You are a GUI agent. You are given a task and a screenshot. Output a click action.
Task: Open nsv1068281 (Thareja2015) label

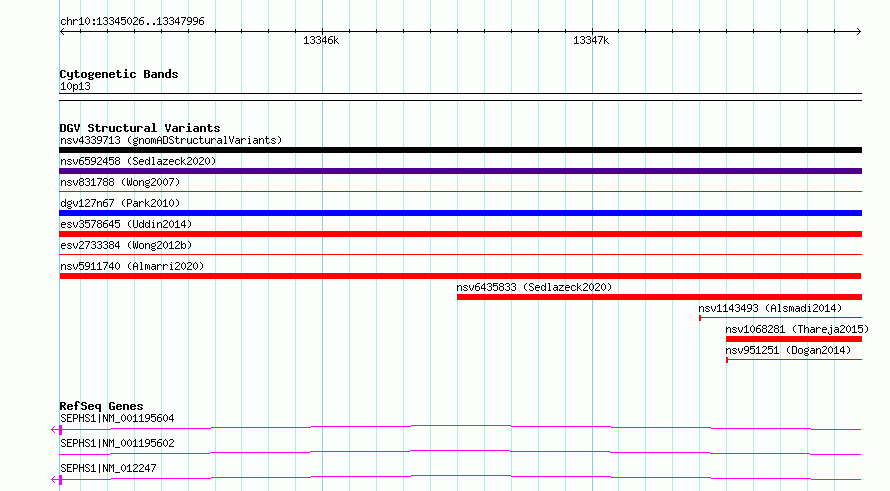(797, 329)
